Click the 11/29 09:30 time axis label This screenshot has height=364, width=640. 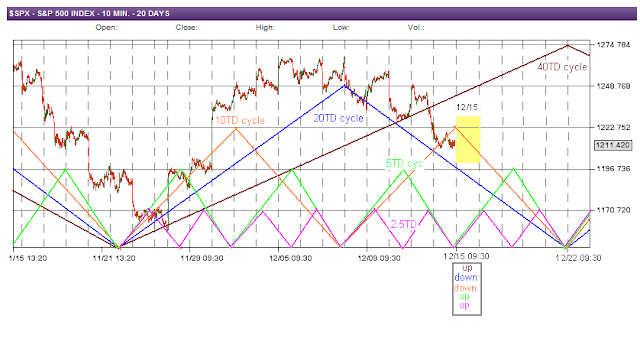[x=202, y=258]
